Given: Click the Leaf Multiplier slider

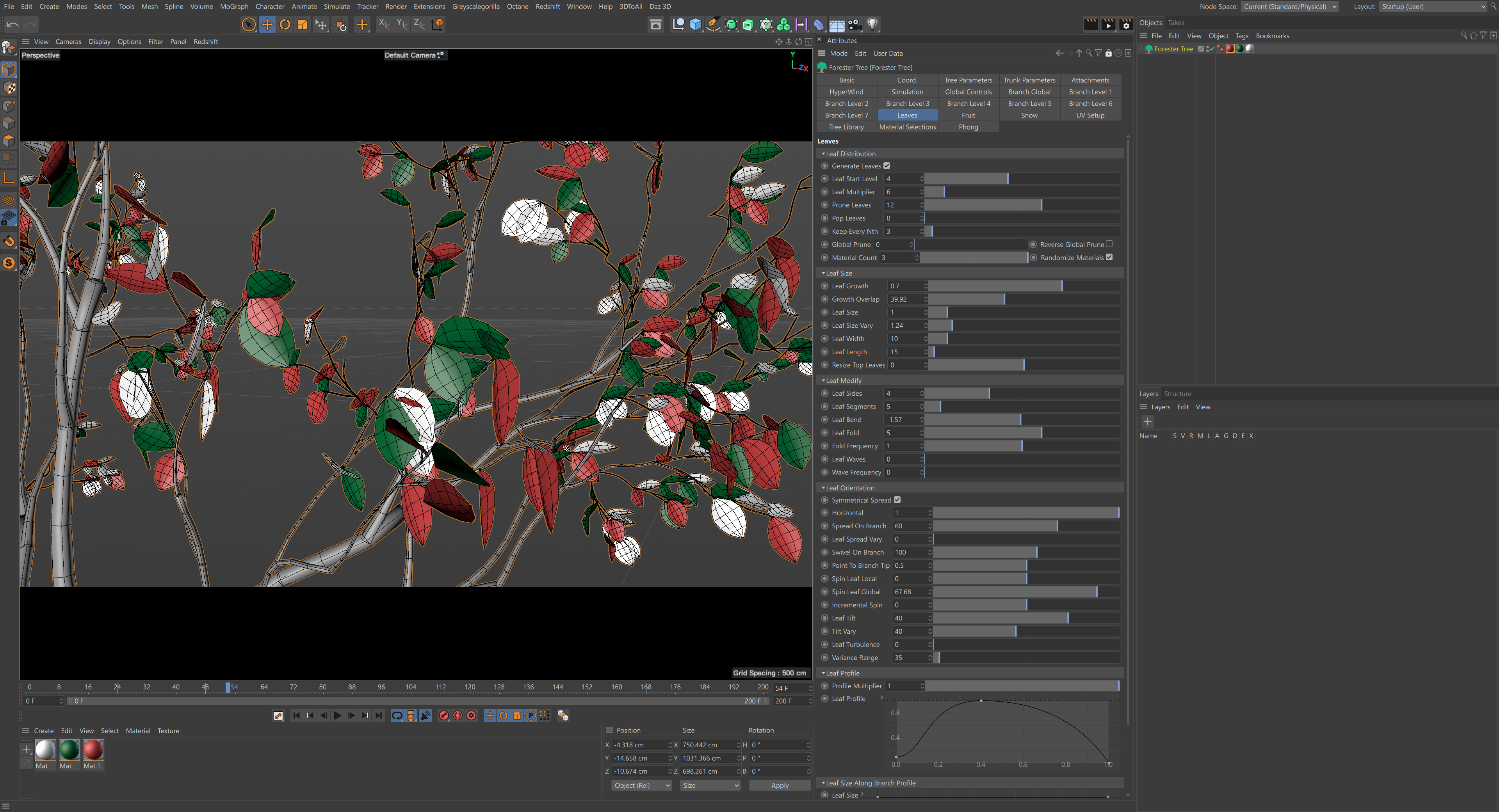Looking at the screenshot, I should pyautogui.click(x=1022, y=192).
